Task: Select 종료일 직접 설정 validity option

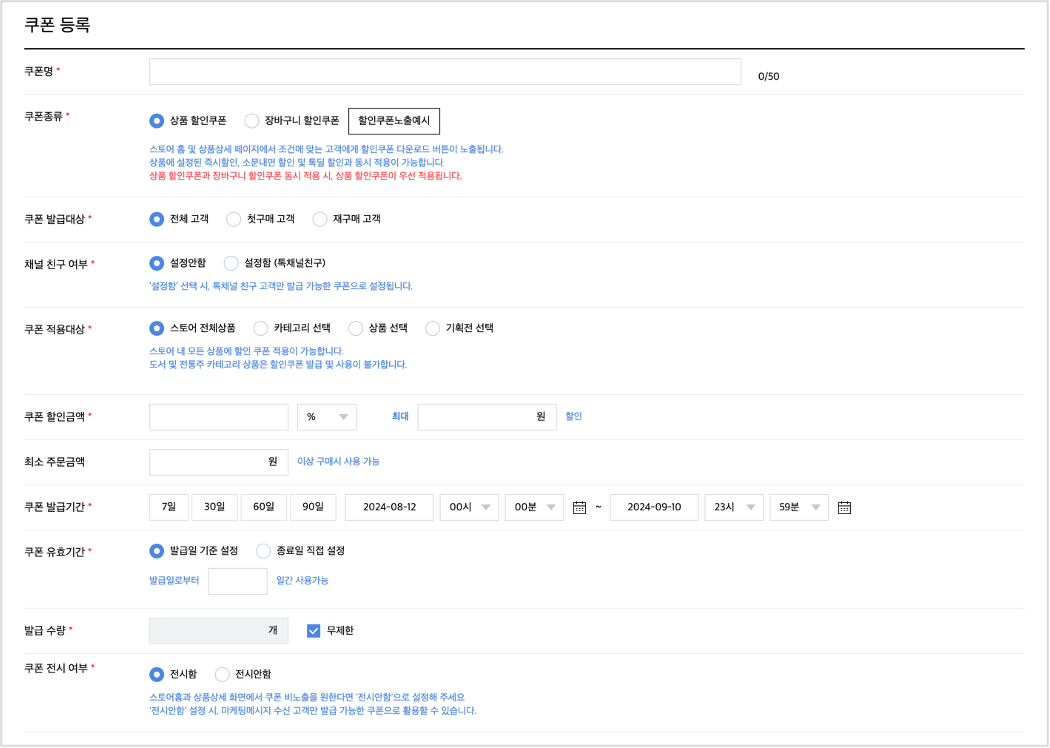Action: [264, 550]
